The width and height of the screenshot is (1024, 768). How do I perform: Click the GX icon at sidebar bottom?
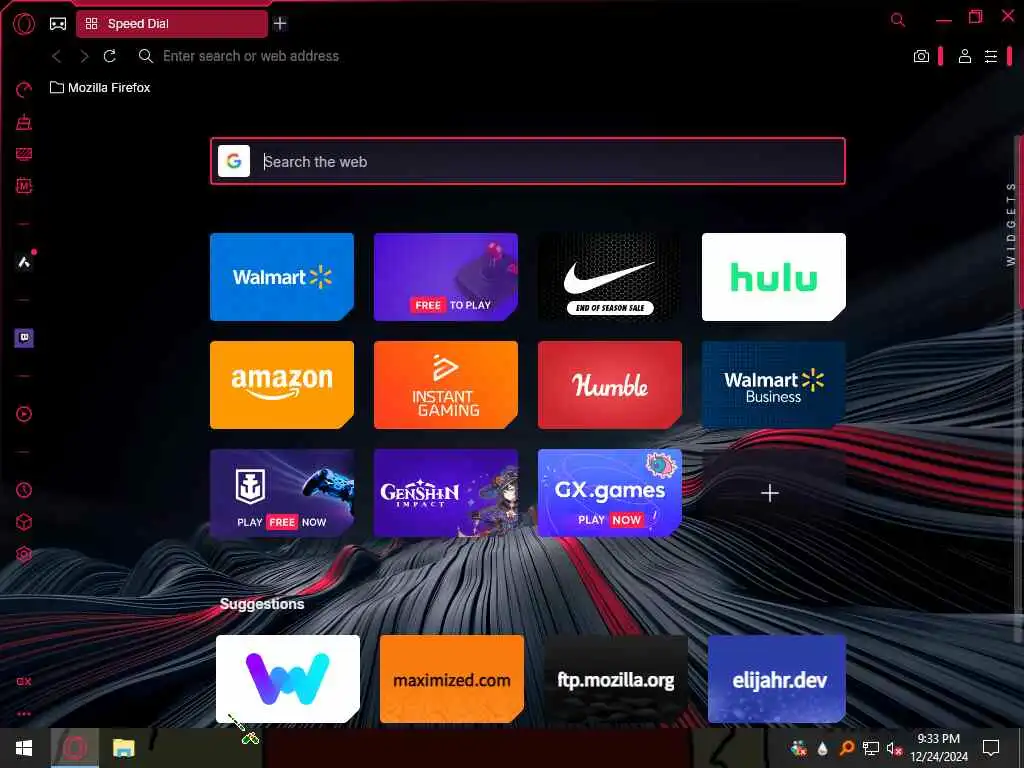24,681
